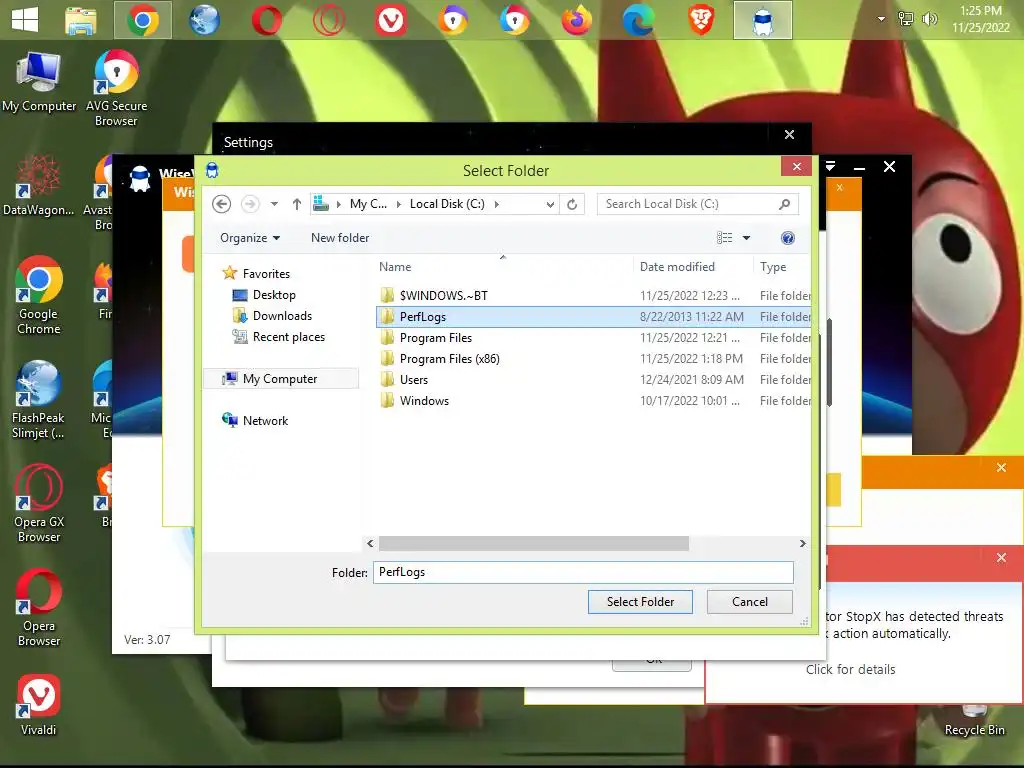
Task: Expand the address bar history dropdown
Action: tap(550, 204)
